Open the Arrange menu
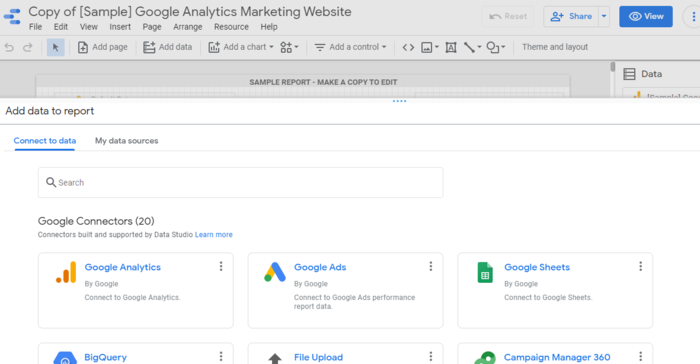Image resolution: width=700 pixels, height=364 pixels. pyautogui.click(x=188, y=27)
